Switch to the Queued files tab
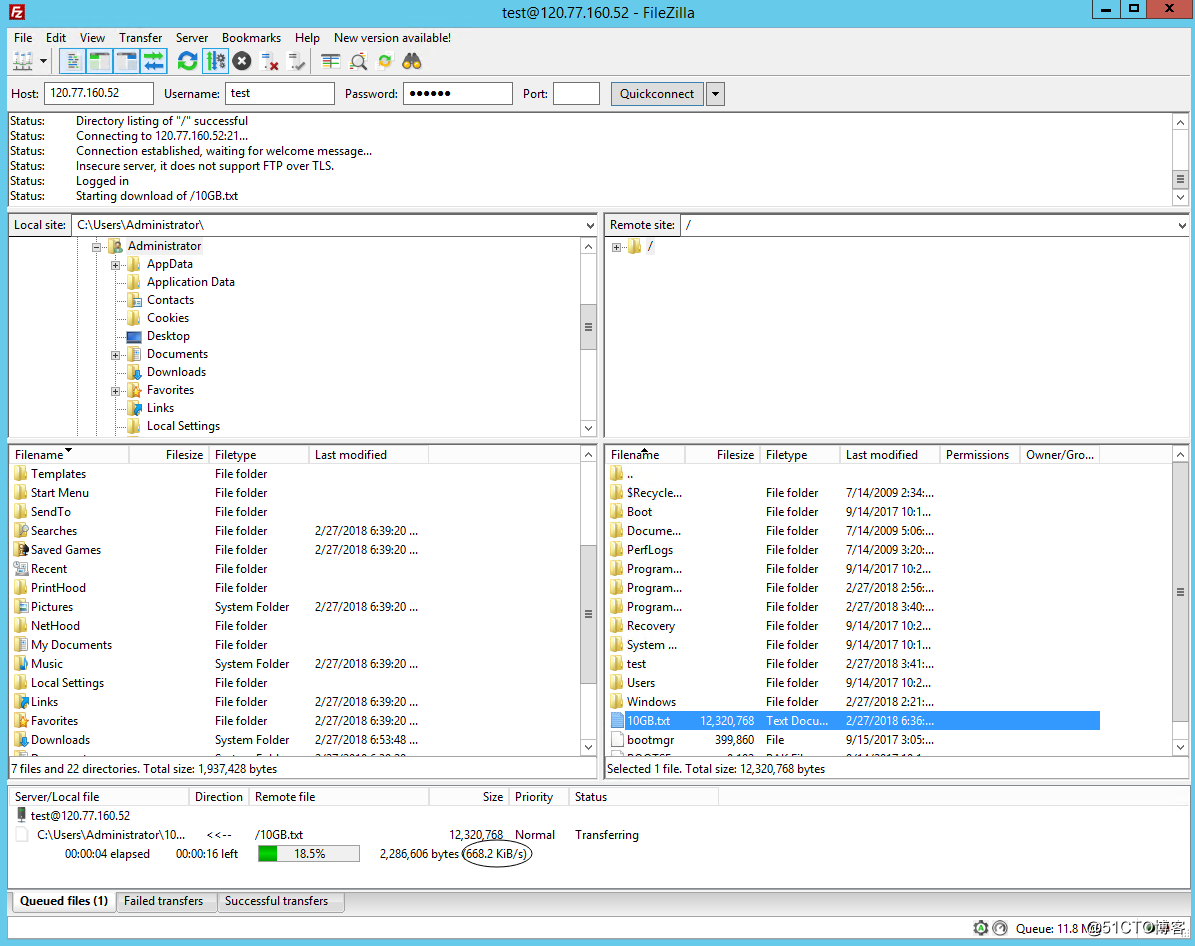Screen dimensions: 1195x946 [x=63, y=901]
